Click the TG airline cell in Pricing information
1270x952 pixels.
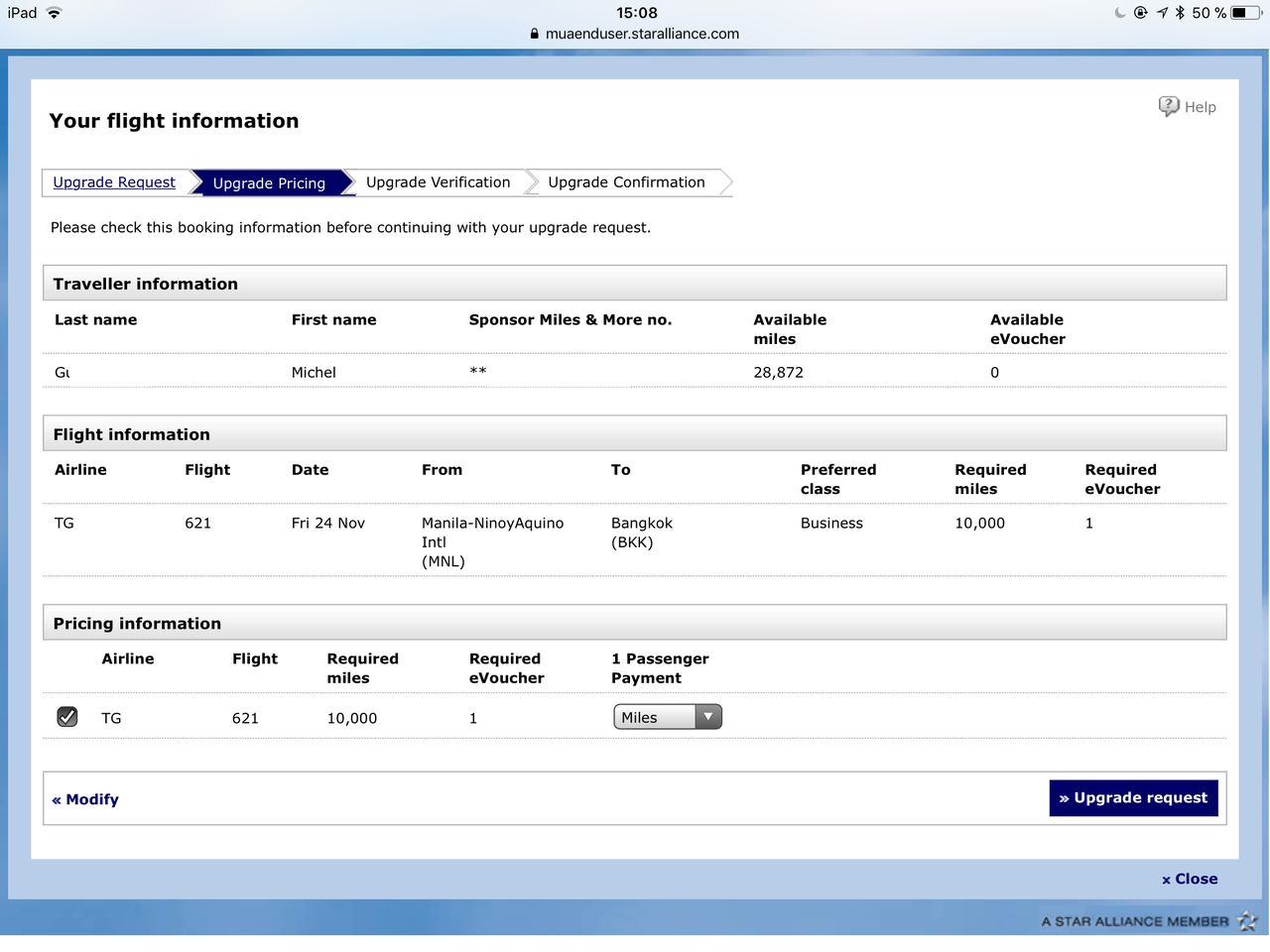[x=111, y=718]
